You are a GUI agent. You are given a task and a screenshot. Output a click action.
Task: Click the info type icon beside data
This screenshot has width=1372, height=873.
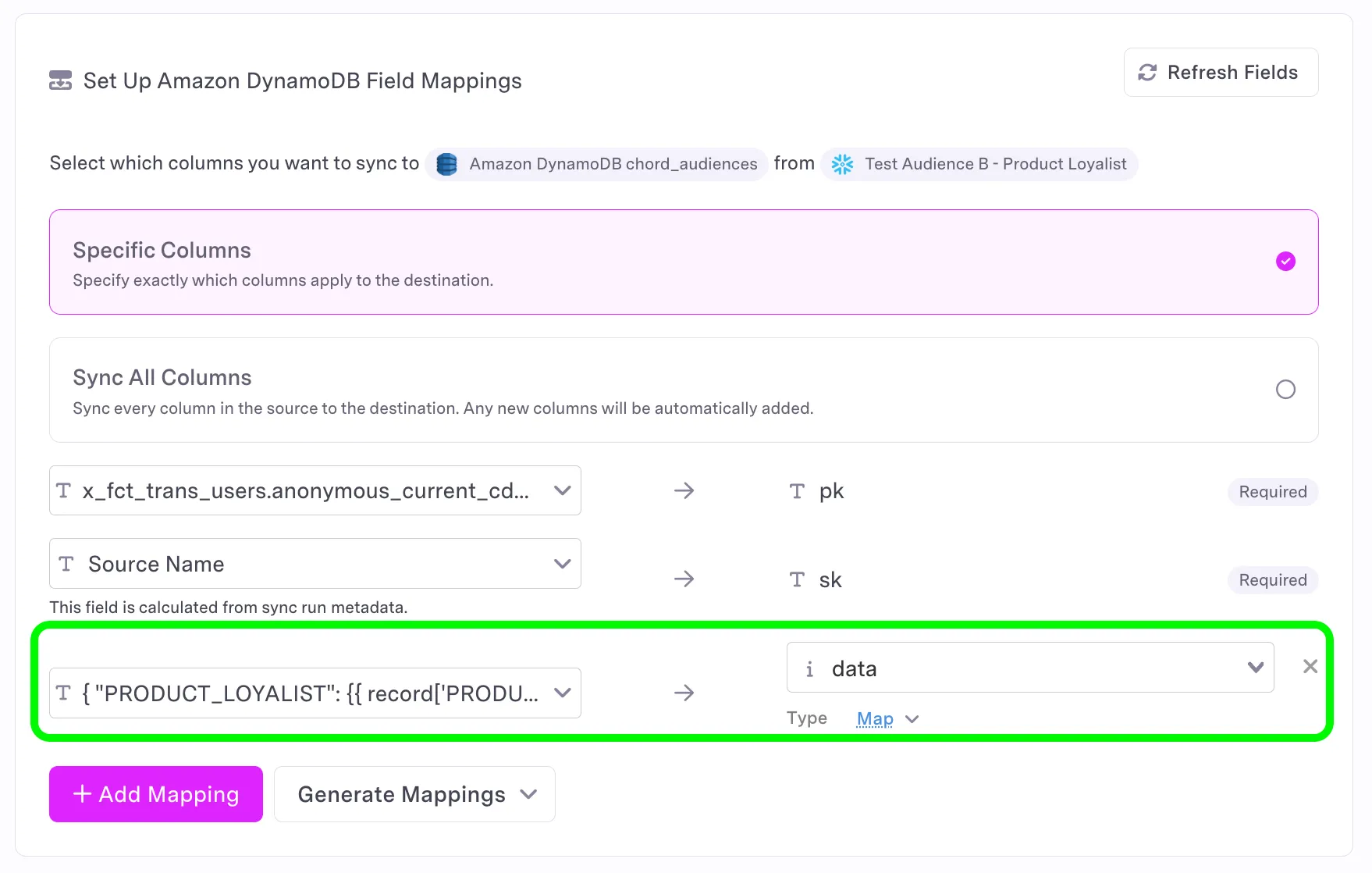(x=810, y=669)
